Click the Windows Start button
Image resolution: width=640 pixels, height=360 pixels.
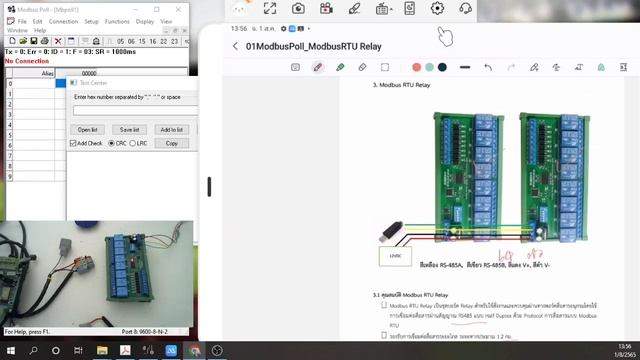coord(11,351)
